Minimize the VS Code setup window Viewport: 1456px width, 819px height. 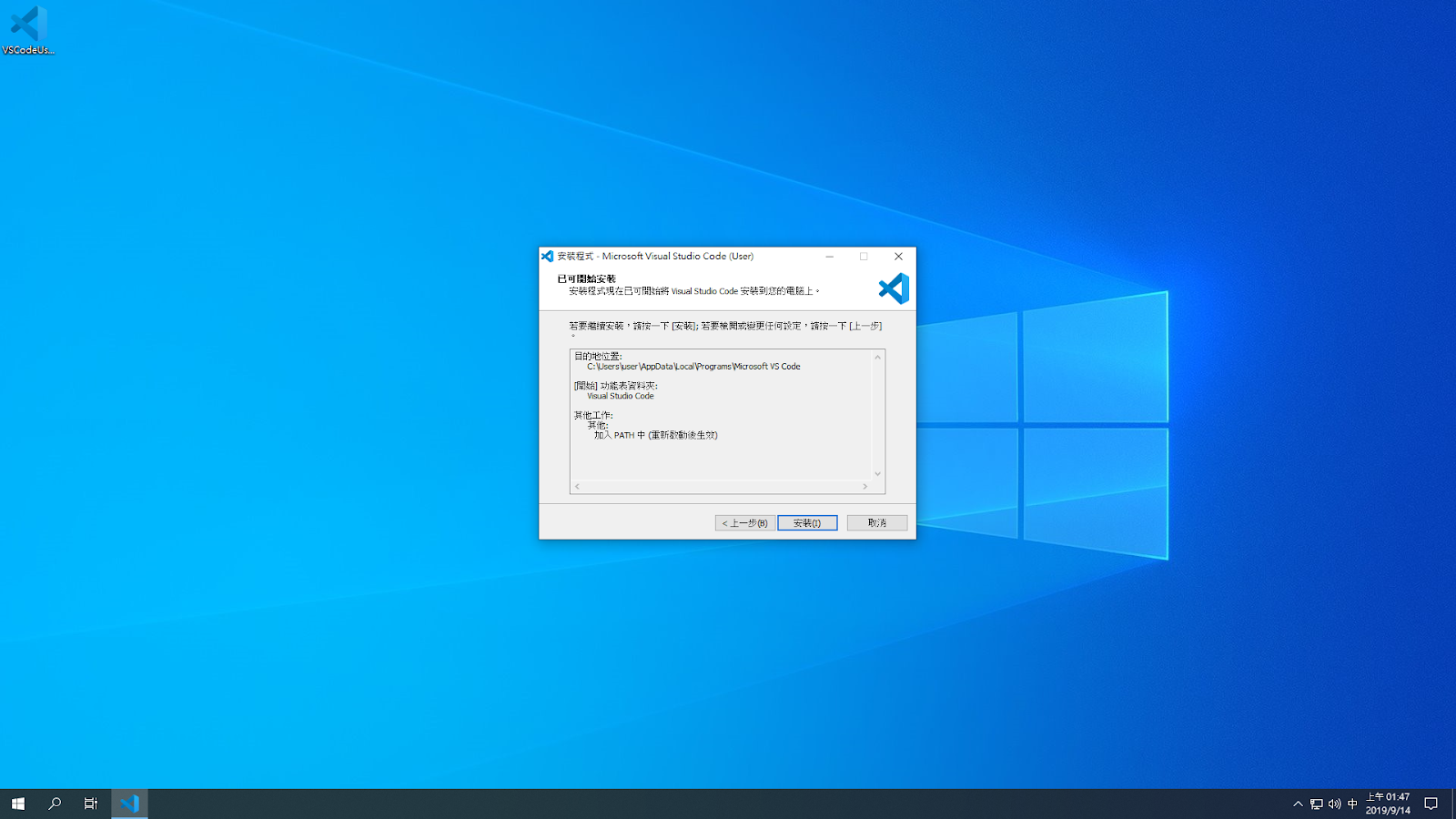(829, 257)
